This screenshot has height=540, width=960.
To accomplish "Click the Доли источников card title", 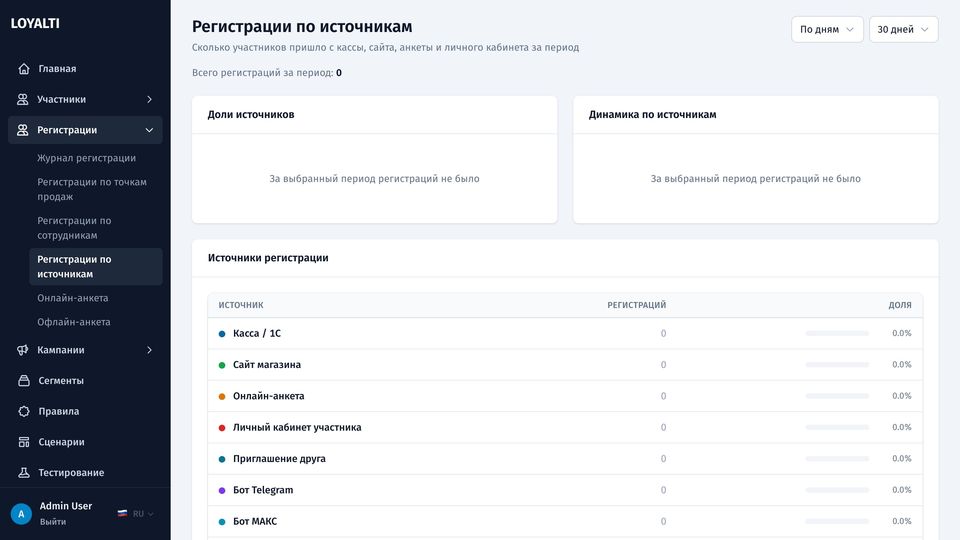I will (x=251, y=114).
